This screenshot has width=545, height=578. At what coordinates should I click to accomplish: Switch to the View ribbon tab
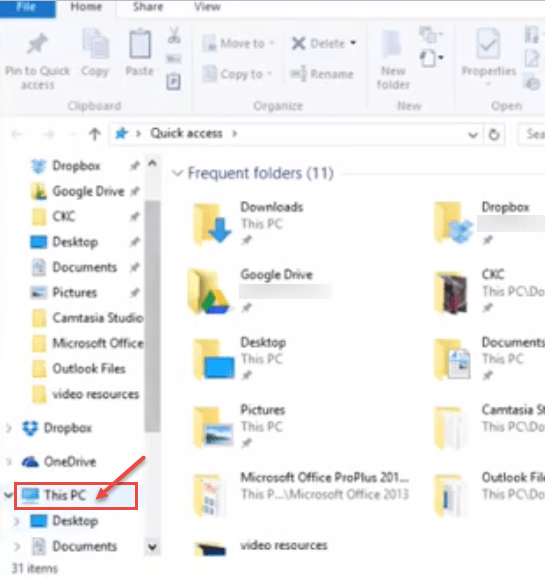click(x=207, y=7)
